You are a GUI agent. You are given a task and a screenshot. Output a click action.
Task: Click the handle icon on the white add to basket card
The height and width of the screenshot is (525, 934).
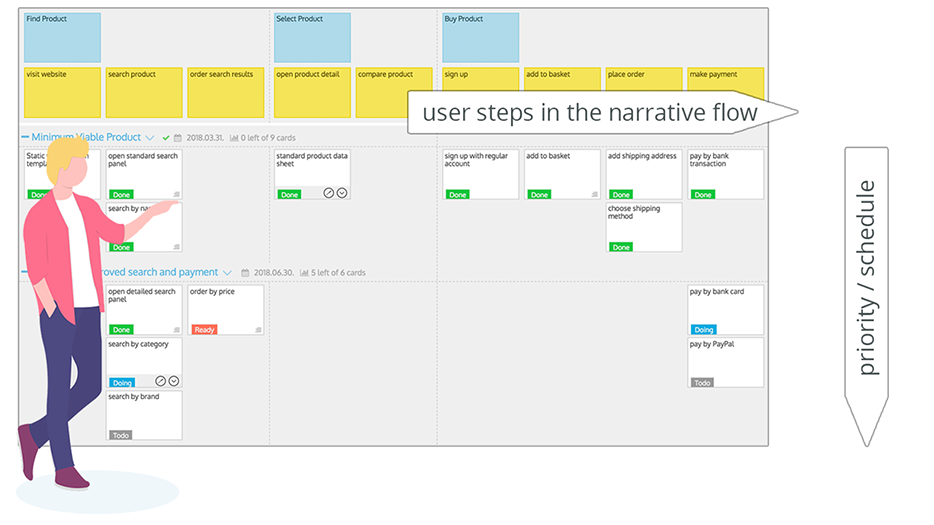[594, 194]
